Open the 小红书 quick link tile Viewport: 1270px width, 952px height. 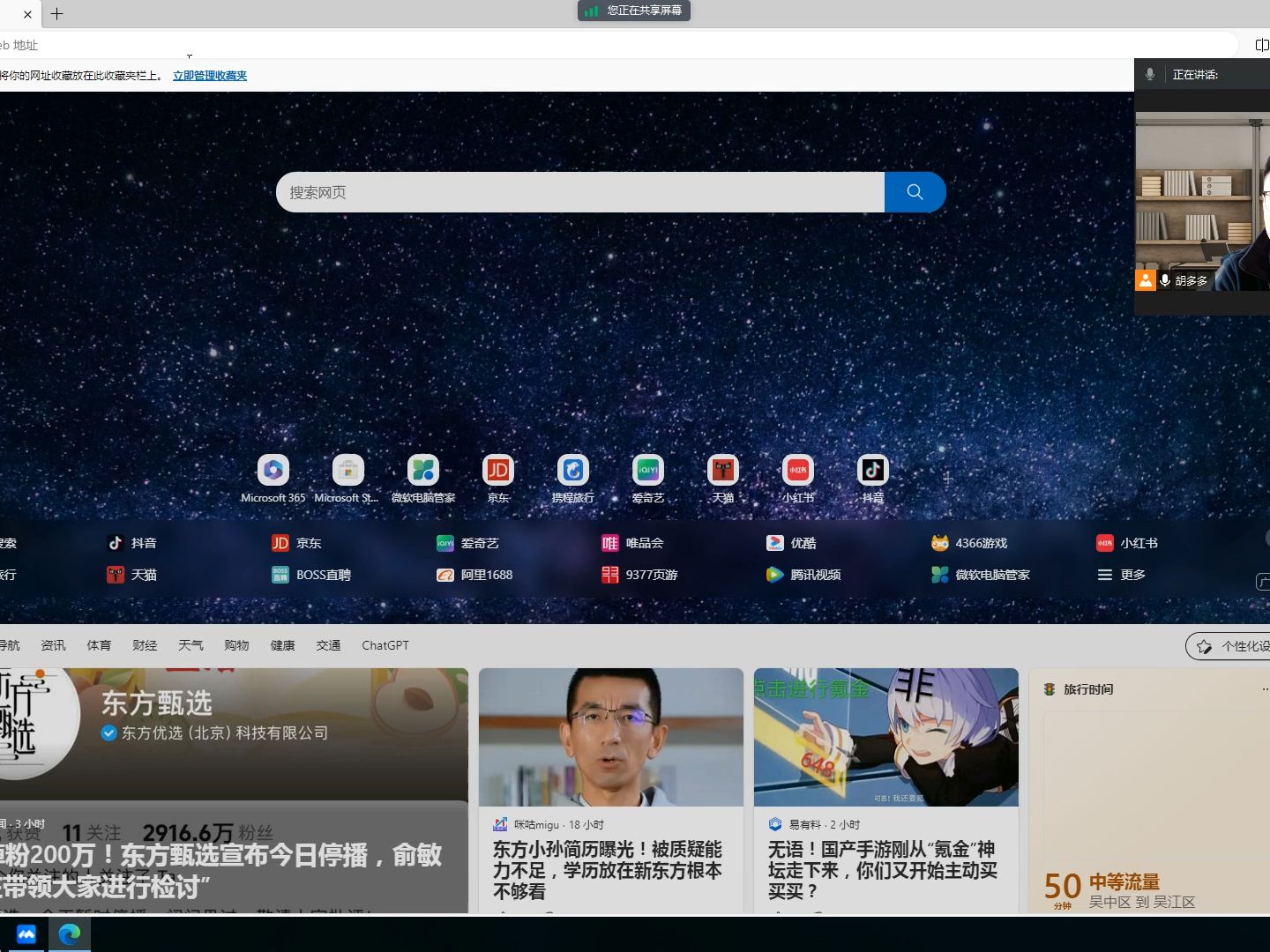[798, 479]
